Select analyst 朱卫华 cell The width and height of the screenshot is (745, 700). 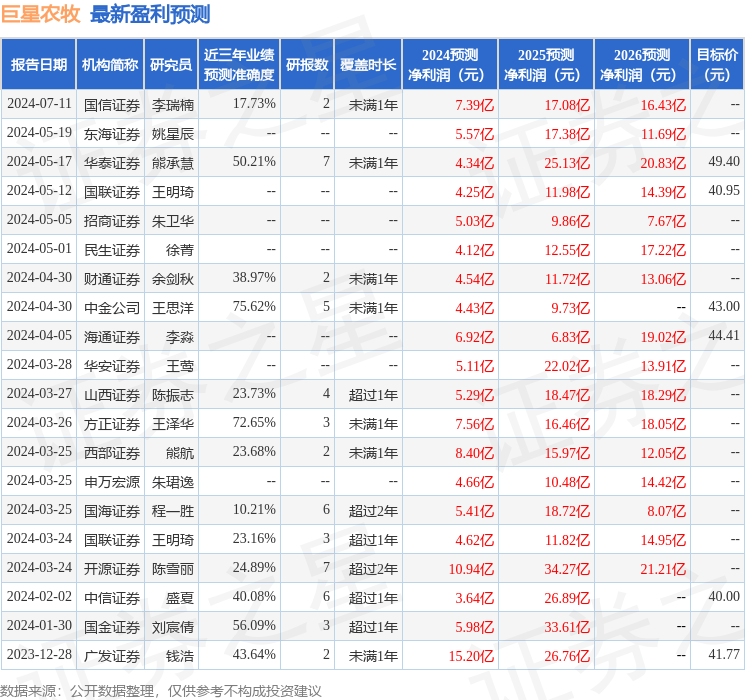172,221
